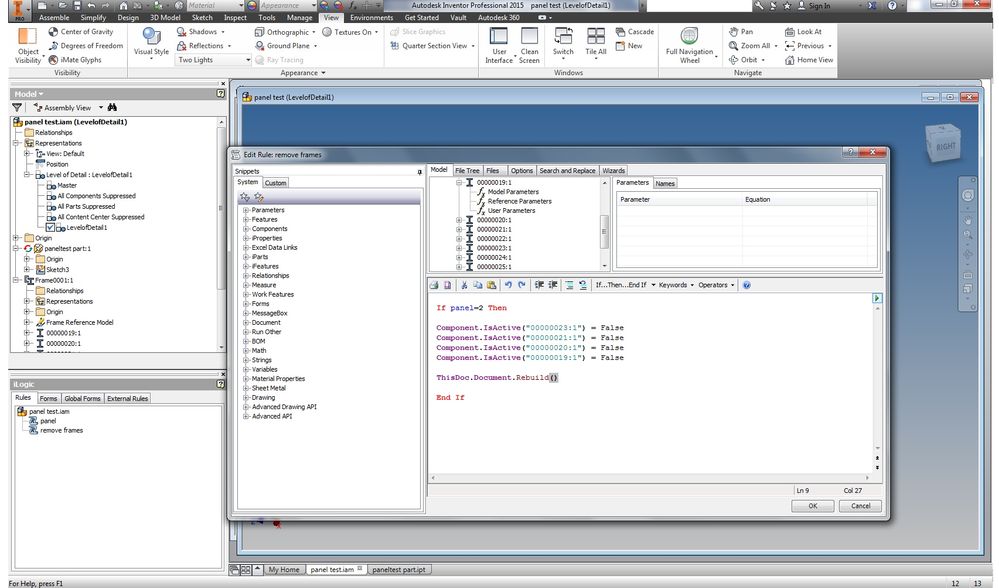Open the Visual Style tool

coord(151,42)
